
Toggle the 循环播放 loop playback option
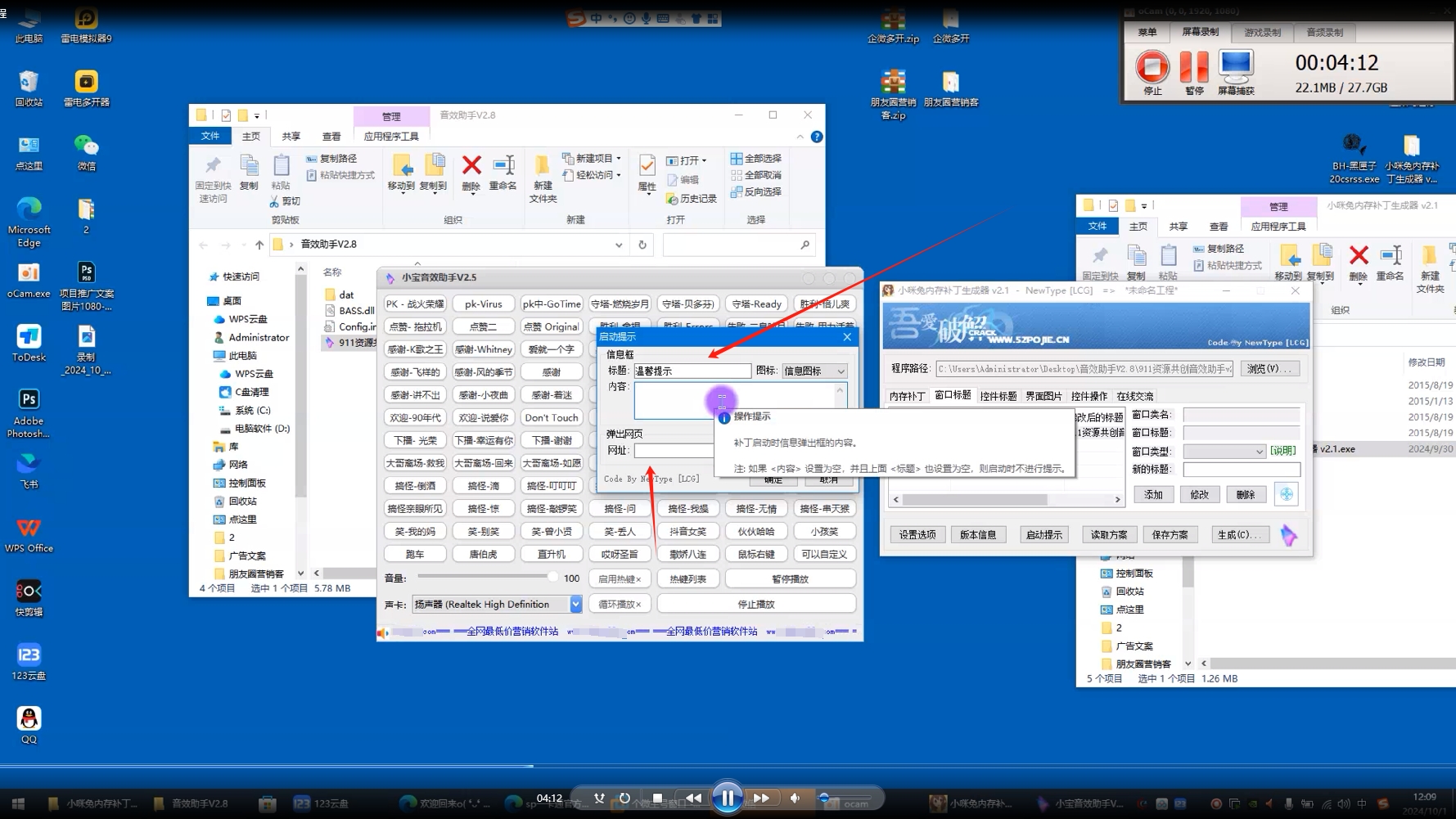click(619, 604)
